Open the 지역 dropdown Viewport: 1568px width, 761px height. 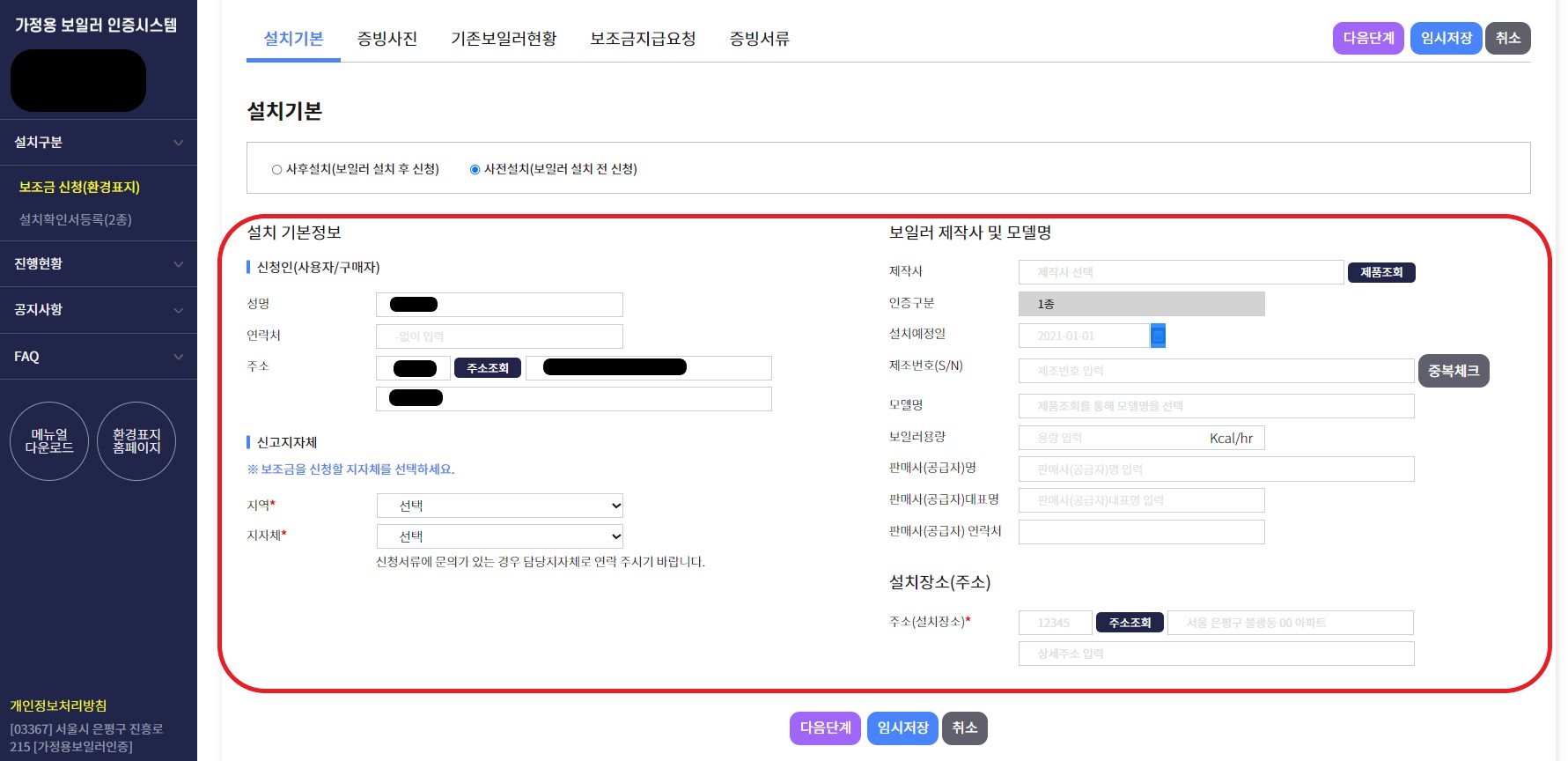[x=500, y=506]
